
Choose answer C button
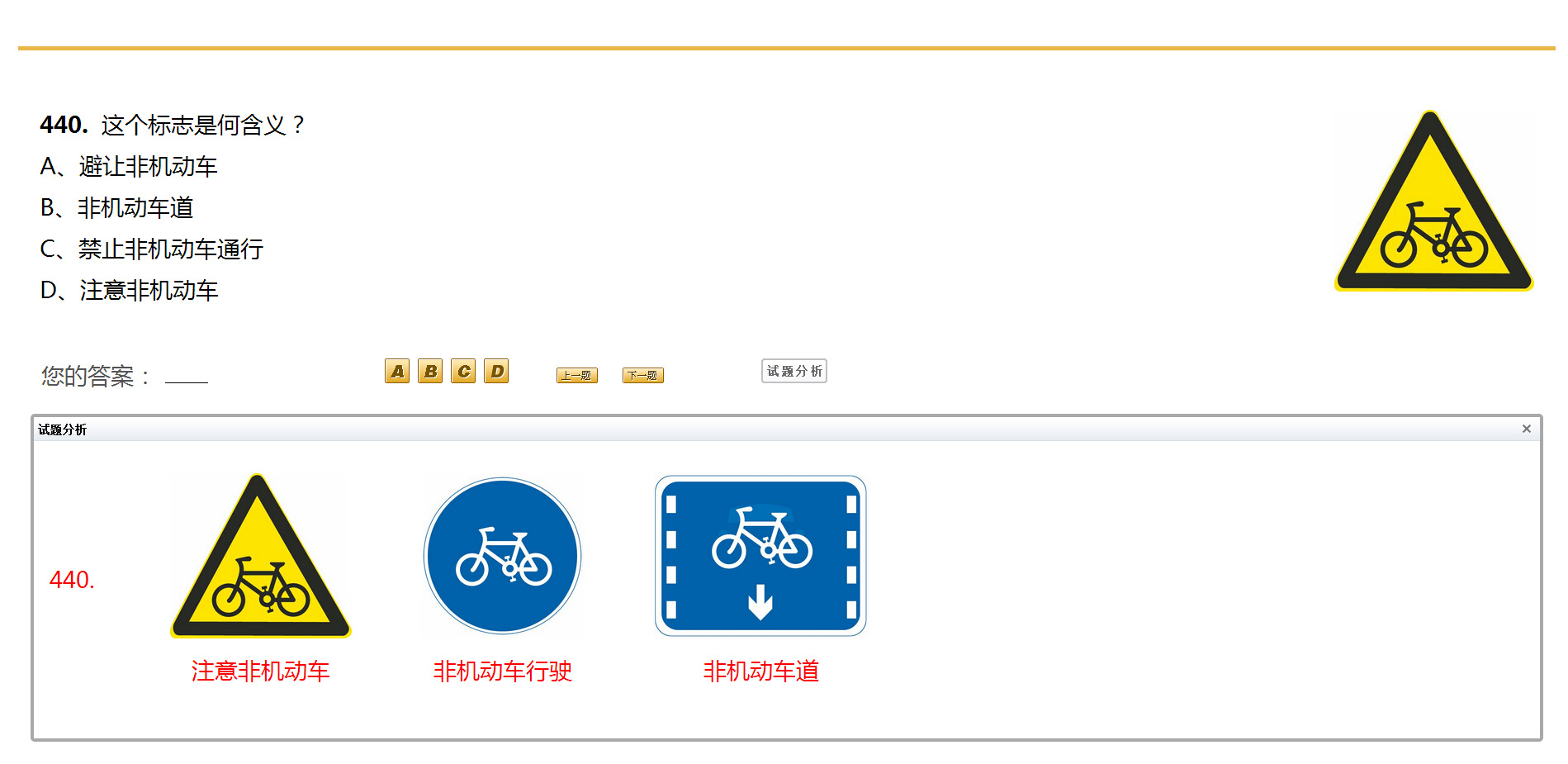pos(463,371)
